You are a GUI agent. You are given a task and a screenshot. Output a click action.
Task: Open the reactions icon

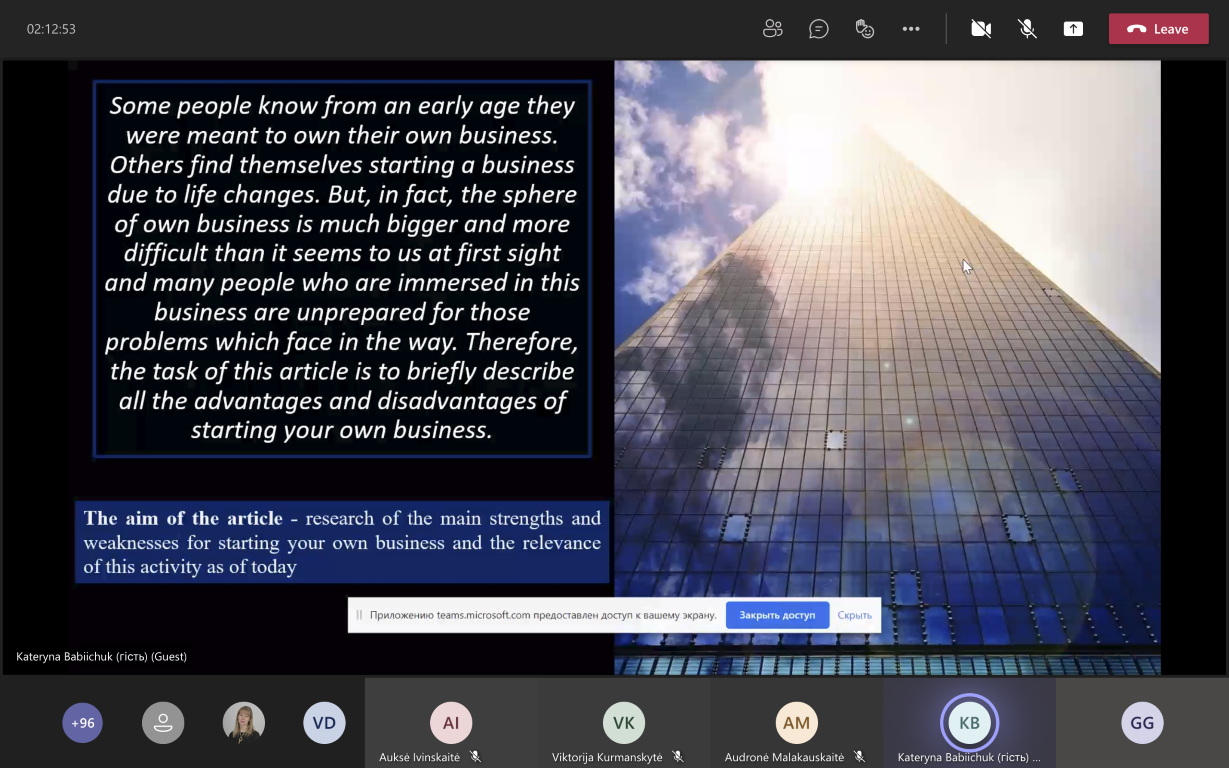865,29
